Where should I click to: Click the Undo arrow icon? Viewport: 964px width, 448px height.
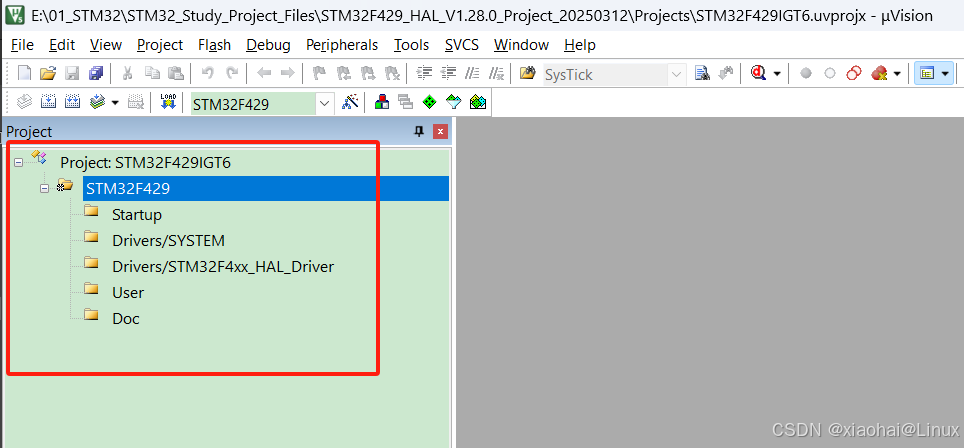pyautogui.click(x=208, y=74)
